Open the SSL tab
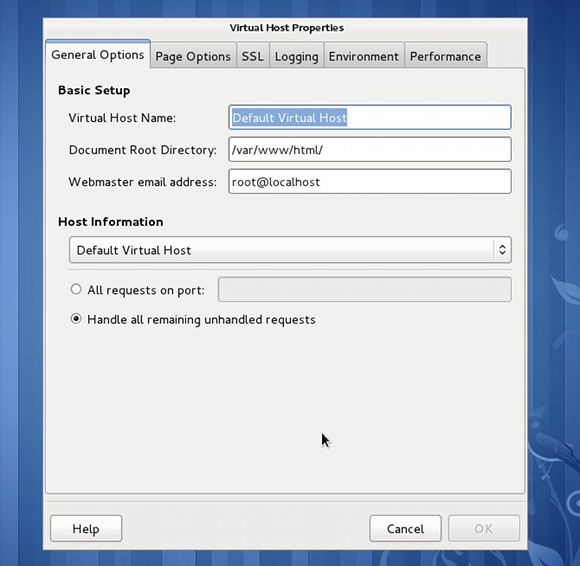 [x=253, y=56]
